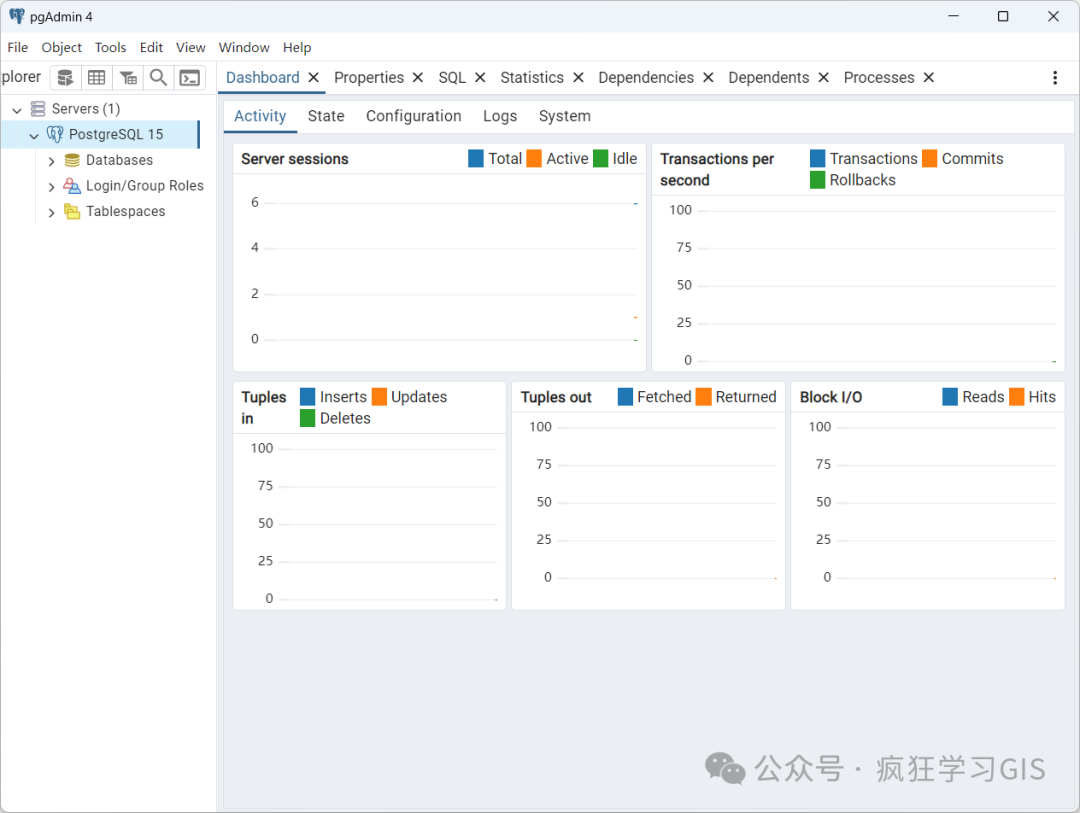Open the Search Objects magnifier icon
Screen dimensions: 1080x813
[x=158, y=78]
